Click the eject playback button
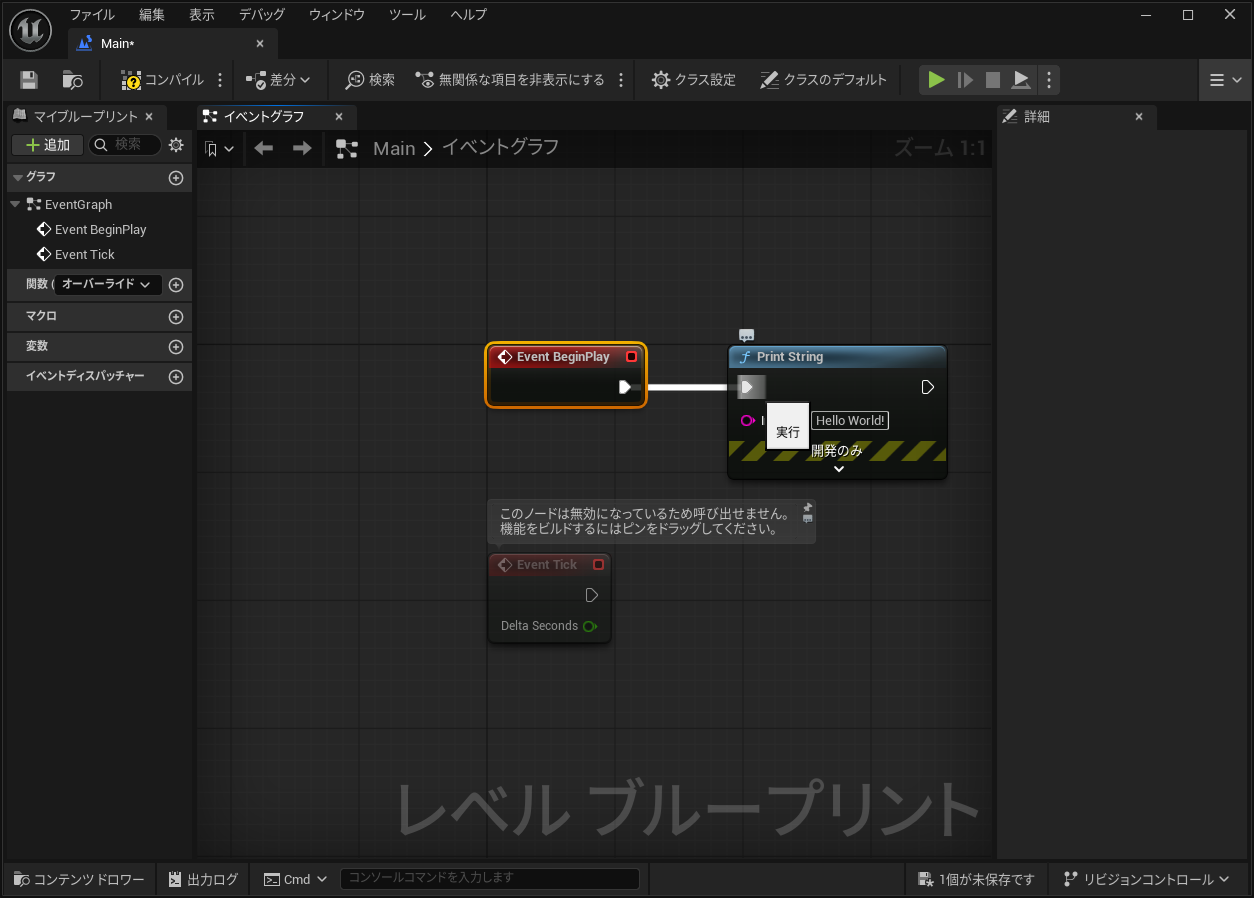This screenshot has width=1254, height=898. pos(1020,80)
